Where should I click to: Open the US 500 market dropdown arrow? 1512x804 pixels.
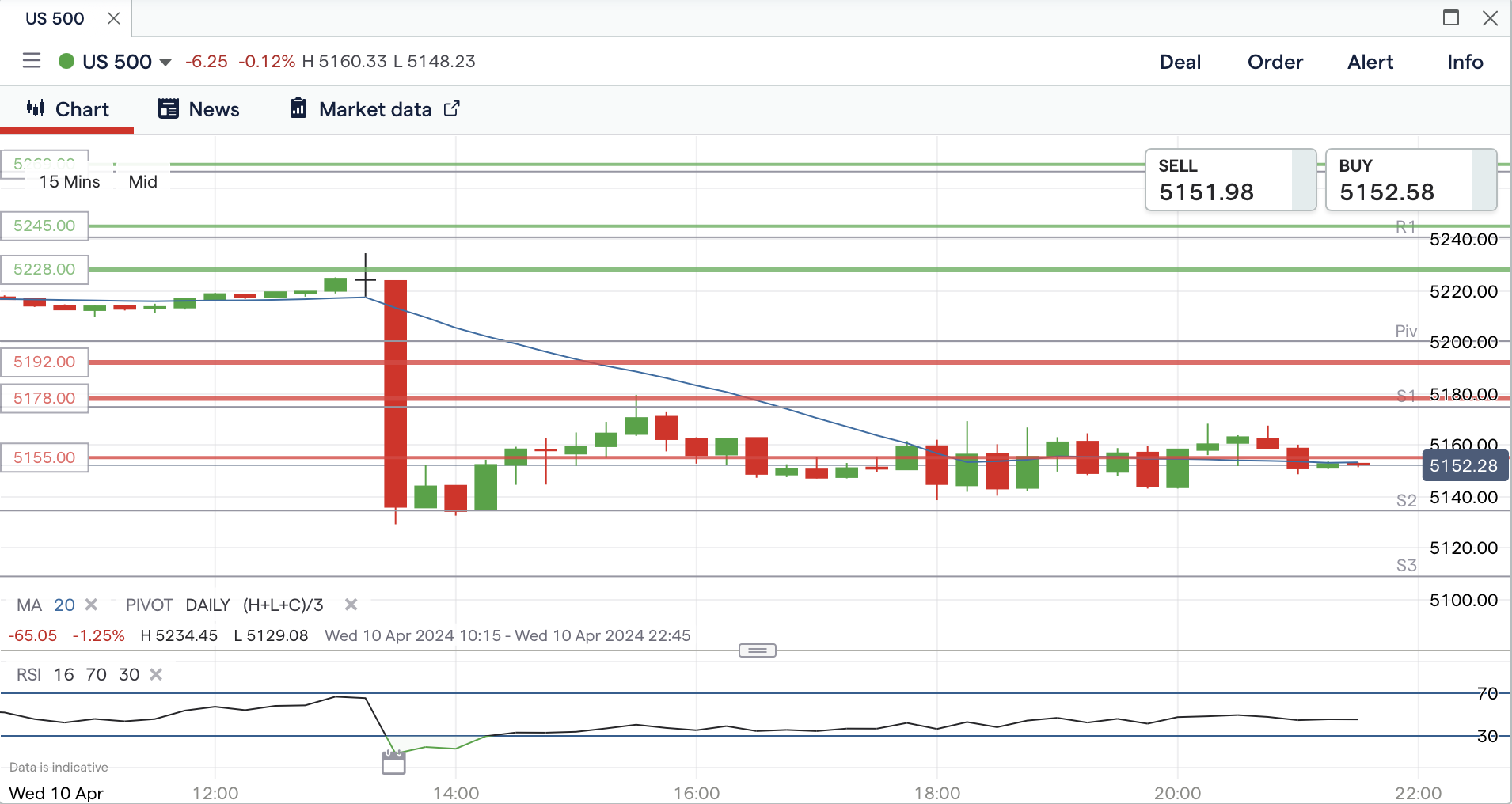[165, 63]
